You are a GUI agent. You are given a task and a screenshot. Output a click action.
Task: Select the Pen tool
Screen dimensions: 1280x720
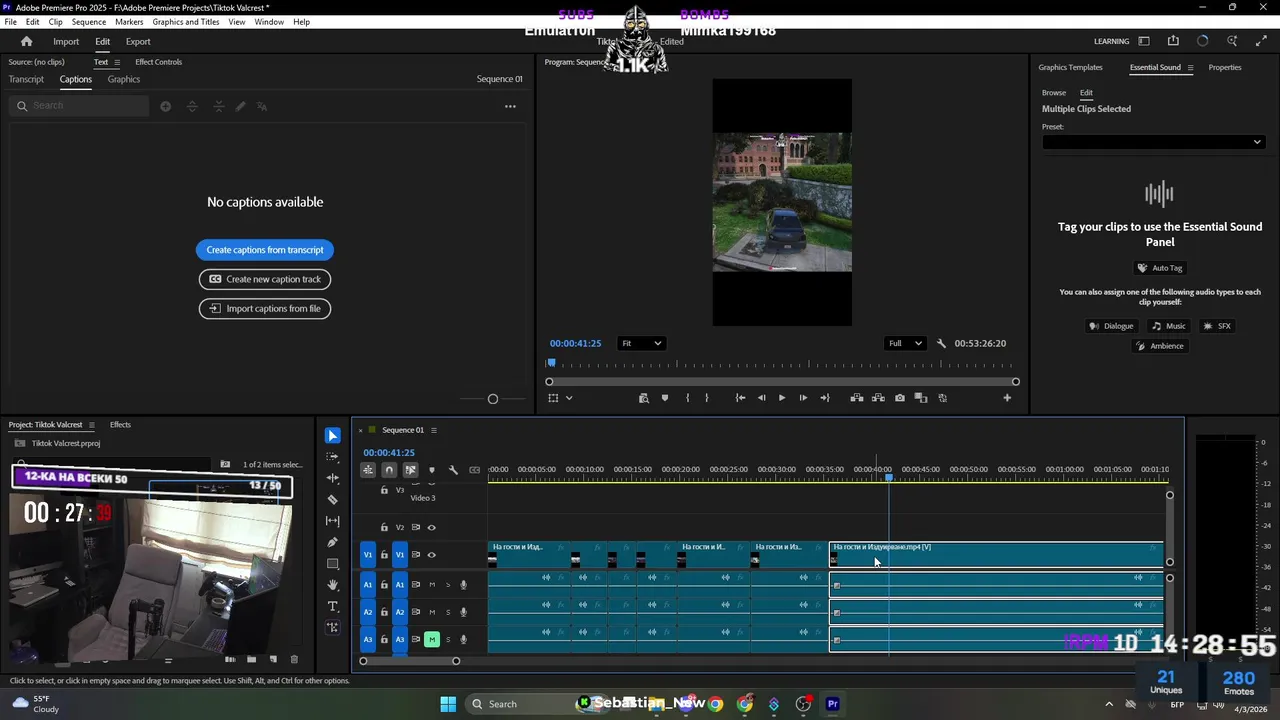(333, 542)
